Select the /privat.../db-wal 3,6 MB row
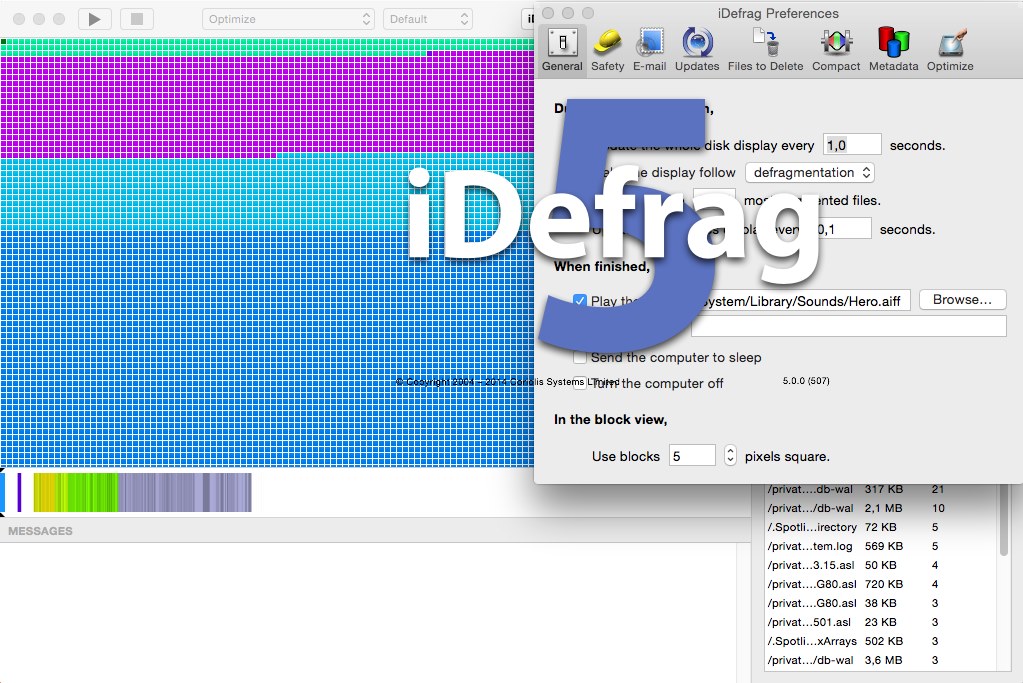This screenshot has height=683, width=1023. (881, 660)
